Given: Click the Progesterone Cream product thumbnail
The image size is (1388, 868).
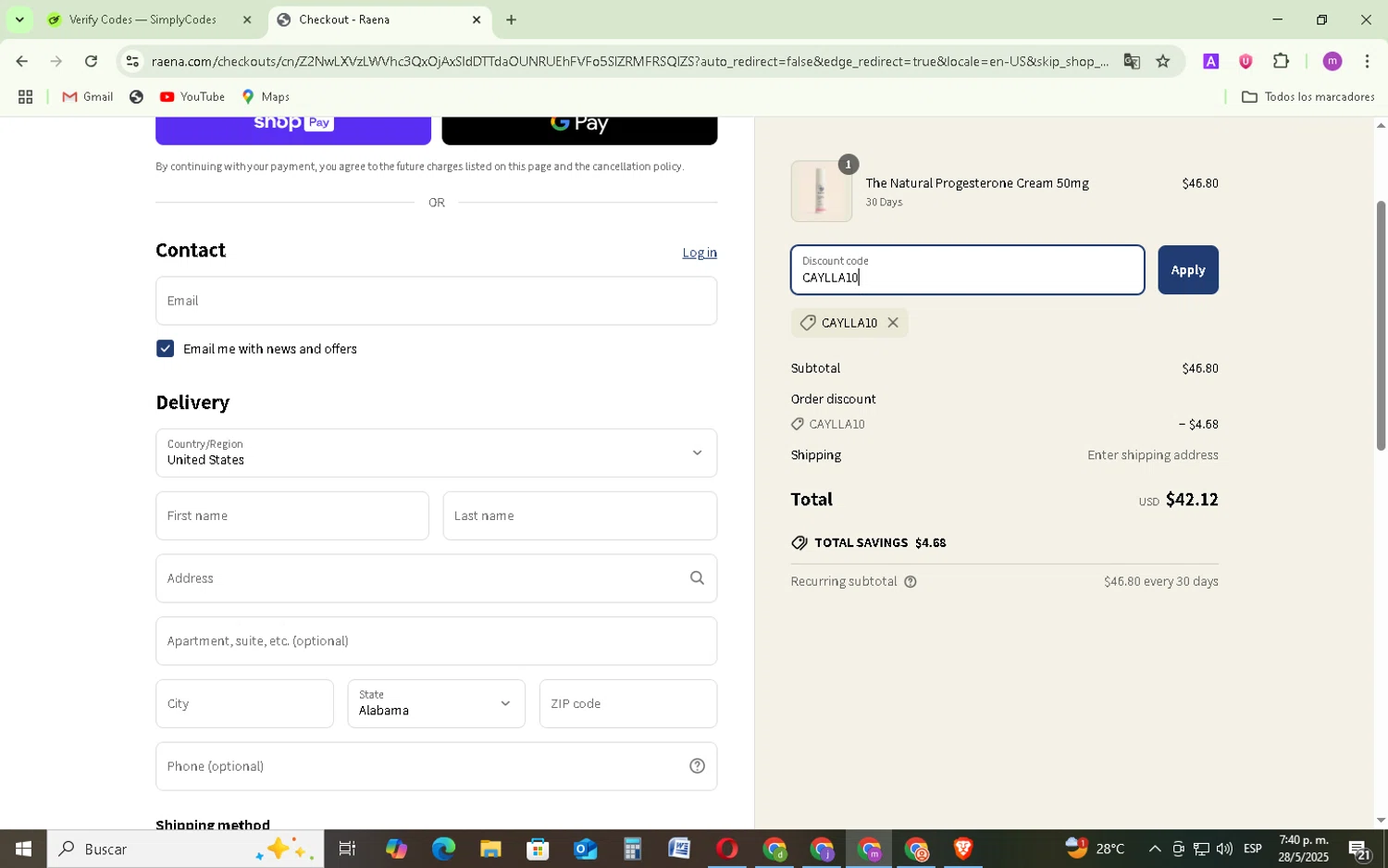Looking at the screenshot, I should click(x=821, y=192).
